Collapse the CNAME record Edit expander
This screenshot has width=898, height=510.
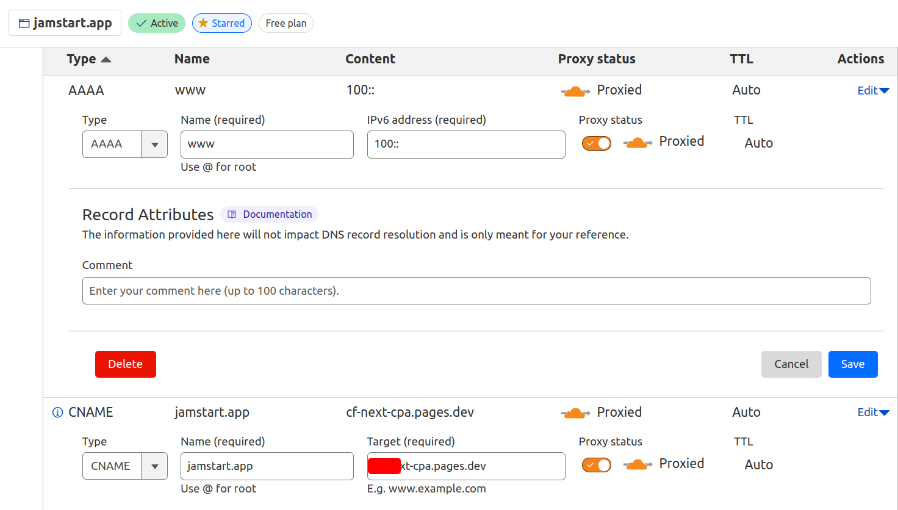pyautogui.click(x=873, y=412)
